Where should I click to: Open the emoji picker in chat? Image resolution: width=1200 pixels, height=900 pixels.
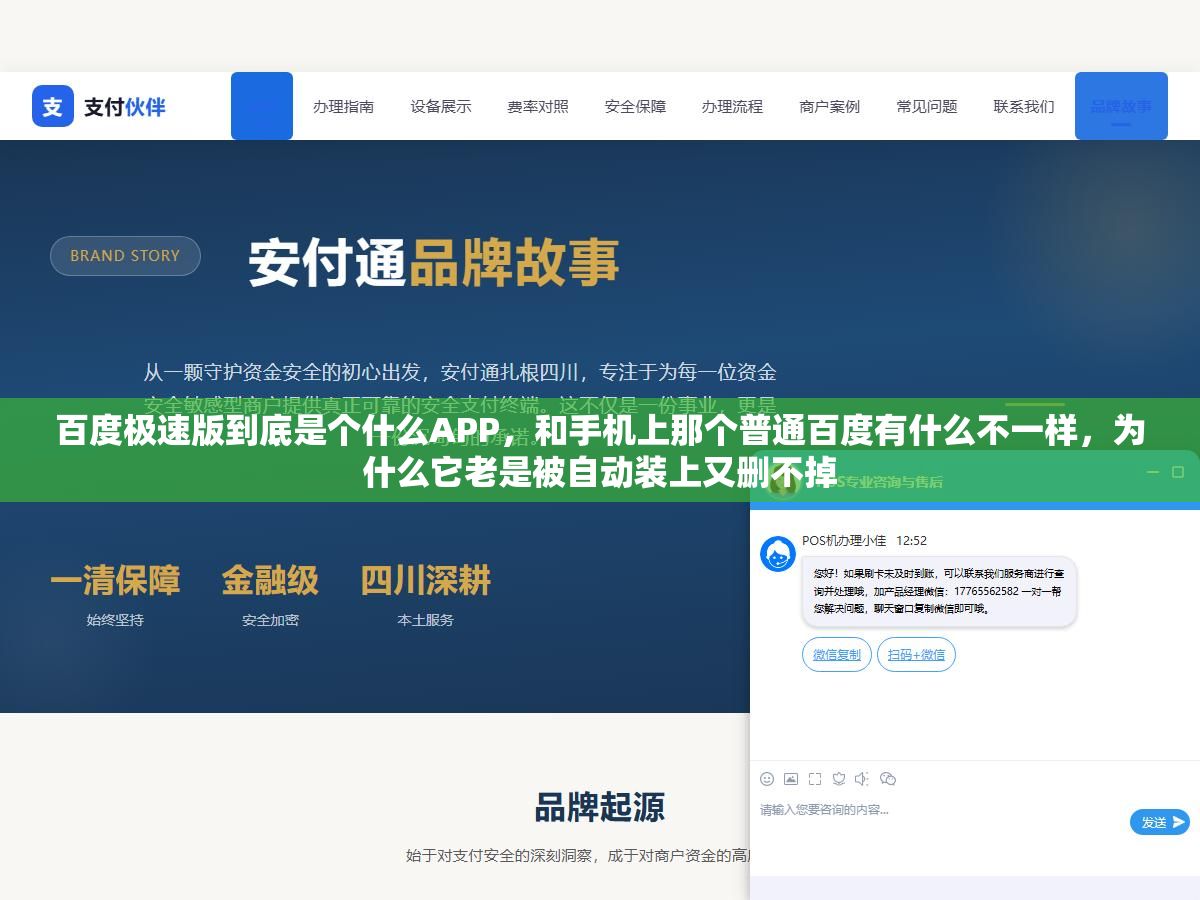pos(767,779)
